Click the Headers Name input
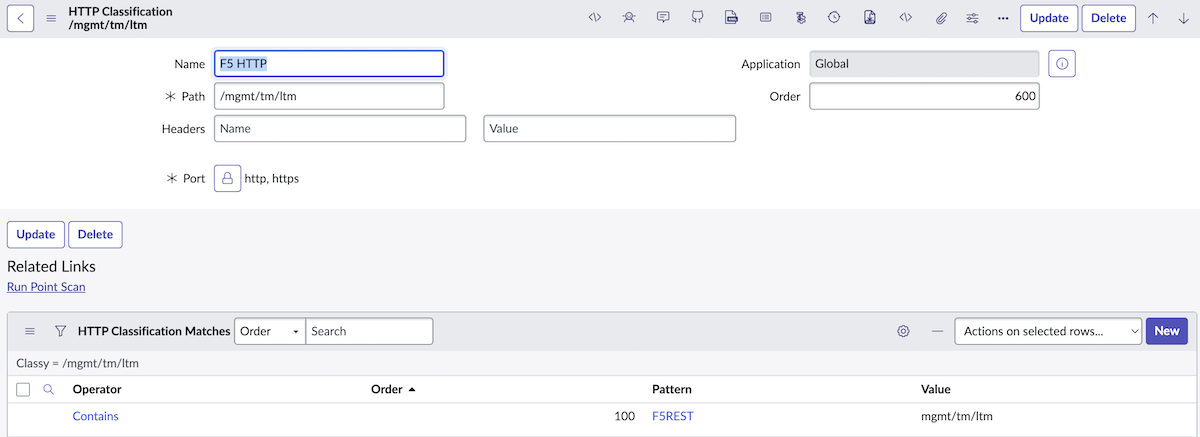 click(x=340, y=129)
